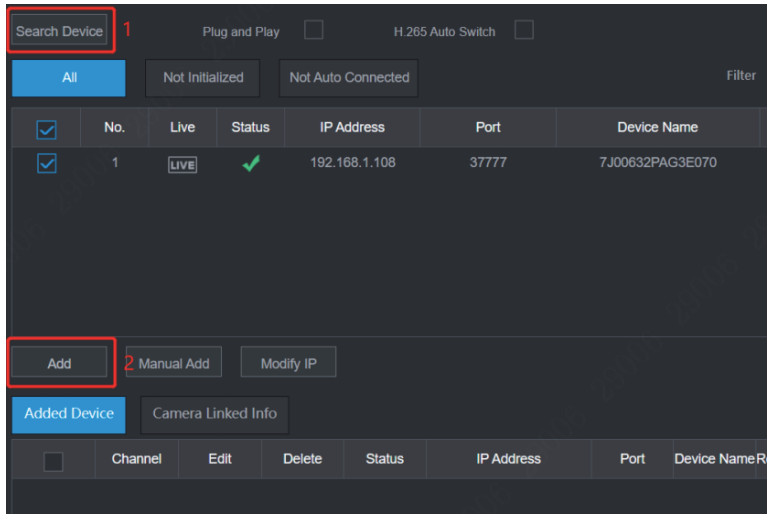Select IP address 192.168.1.108 cell
The width and height of the screenshot is (773, 521).
(352, 163)
